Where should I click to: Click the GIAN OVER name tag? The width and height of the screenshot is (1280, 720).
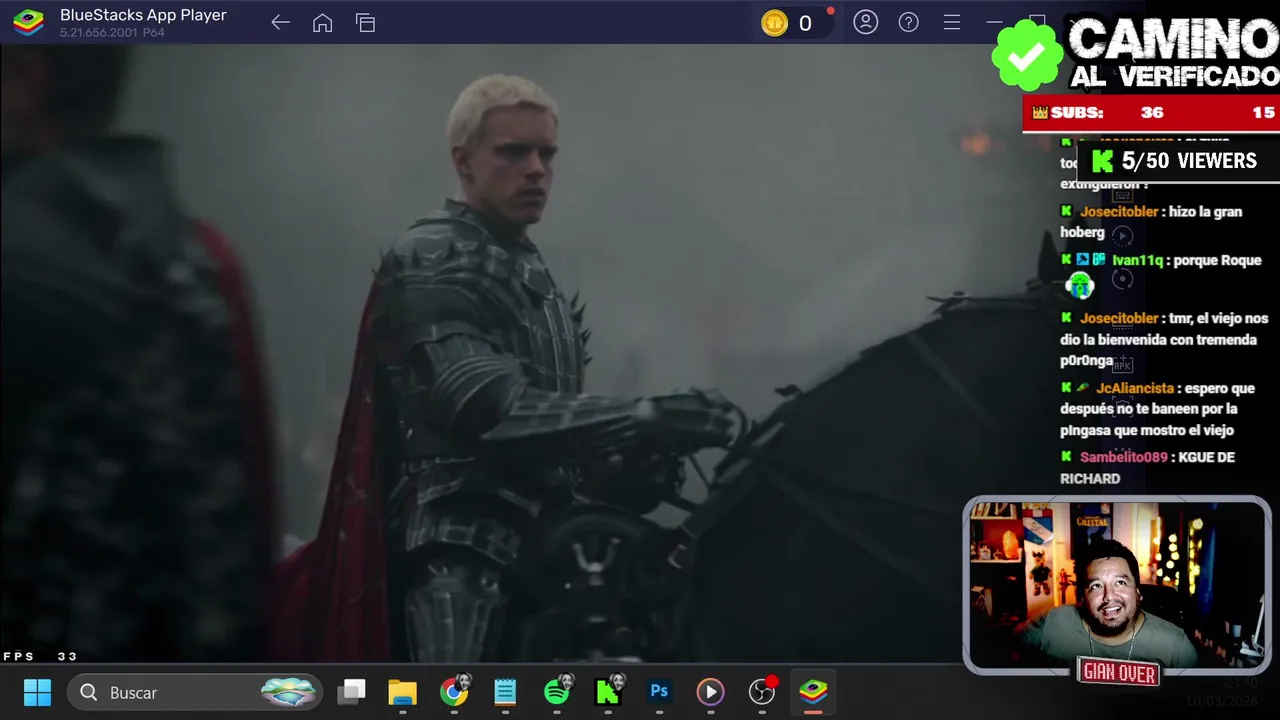coord(1119,673)
